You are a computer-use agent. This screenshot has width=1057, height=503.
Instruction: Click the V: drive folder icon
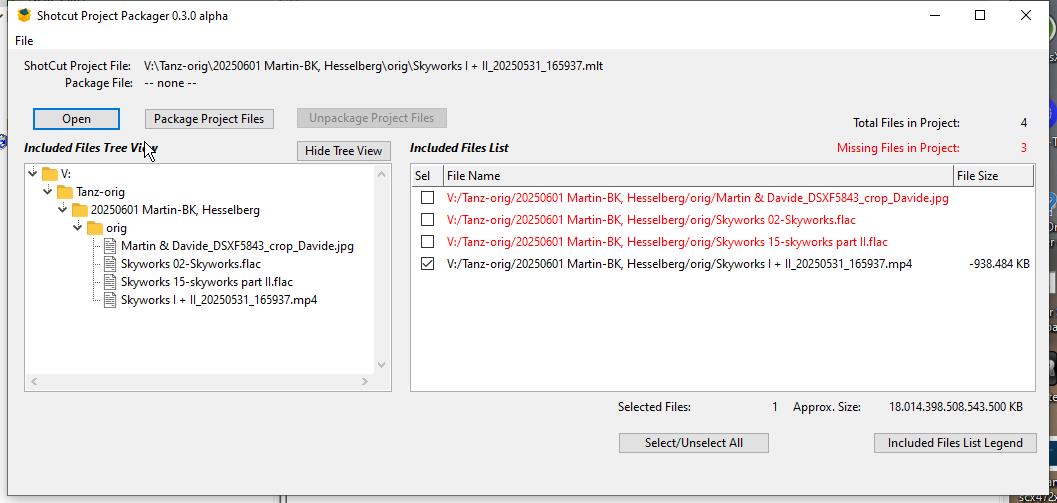[x=49, y=174]
